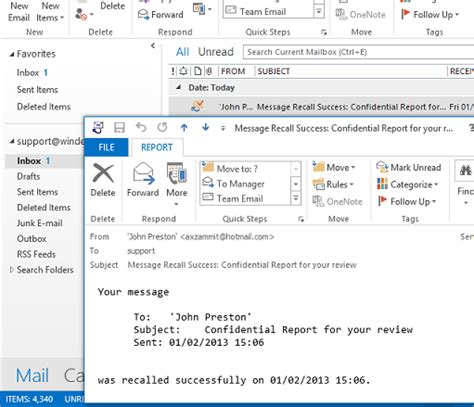Click the Redo icon in message title bar
This screenshot has width=474, height=407.
pyautogui.click(x=162, y=127)
